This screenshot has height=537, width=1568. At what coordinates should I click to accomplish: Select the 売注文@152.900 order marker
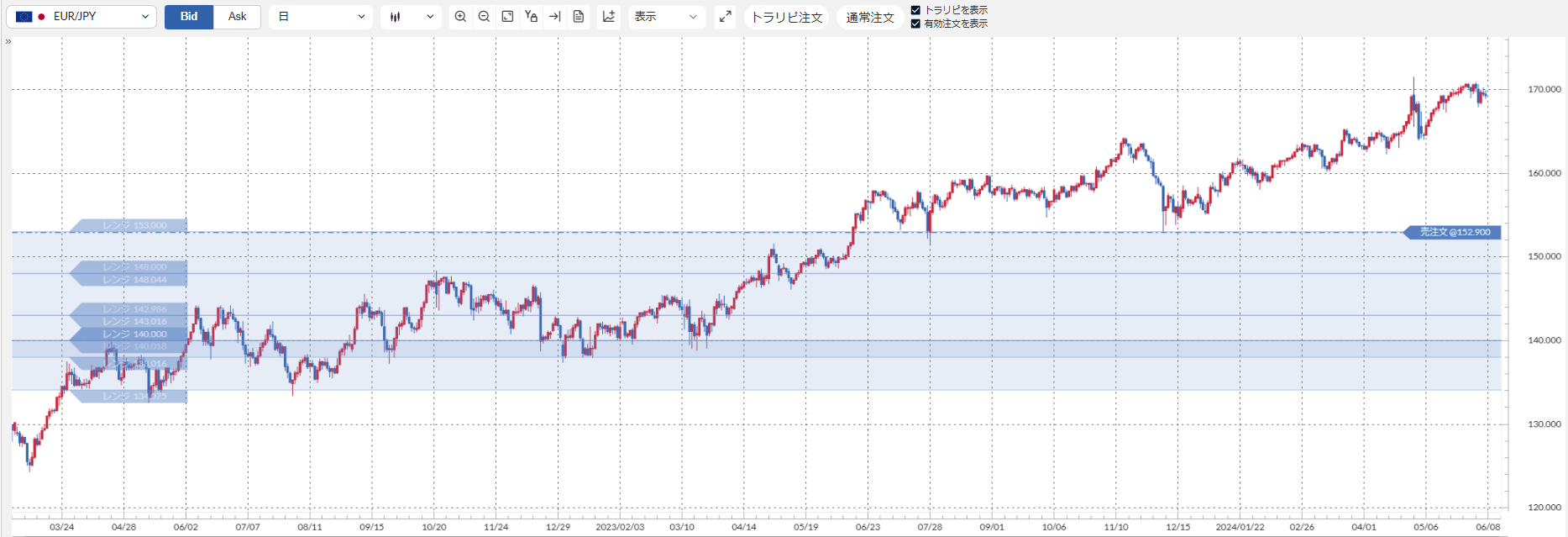(1453, 232)
